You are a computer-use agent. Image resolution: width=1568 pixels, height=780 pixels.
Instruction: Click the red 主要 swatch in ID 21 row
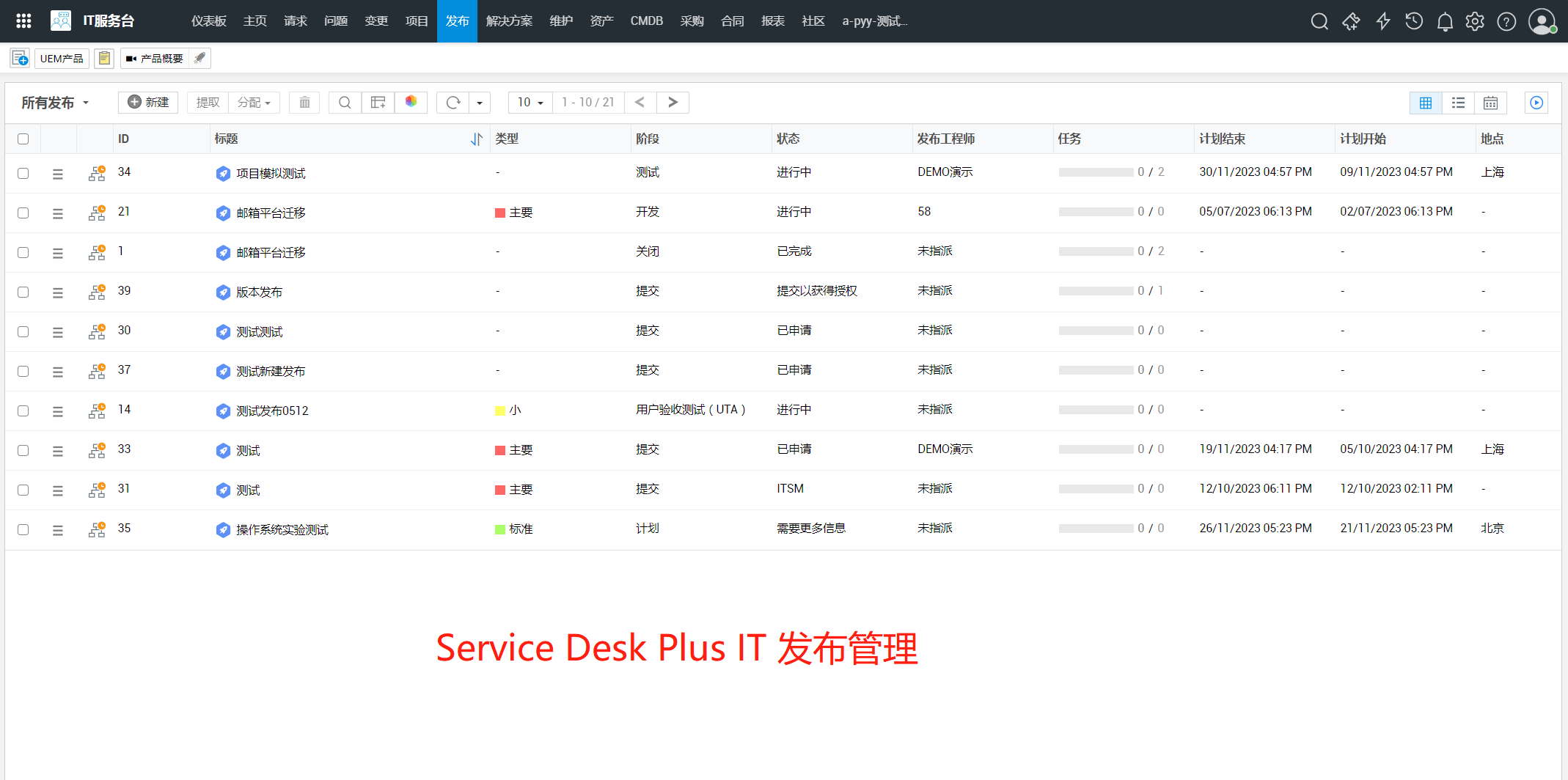tap(500, 213)
